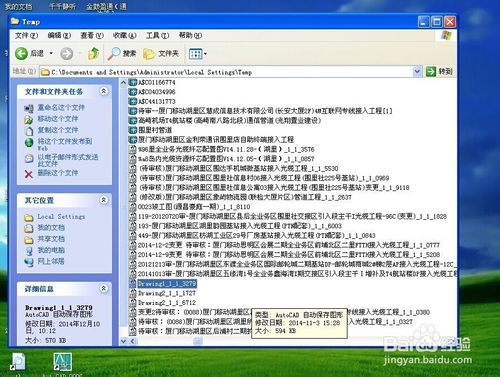The image size is (500, 377).
Task: Open Local Settings folder link
Action: click(x=61, y=217)
